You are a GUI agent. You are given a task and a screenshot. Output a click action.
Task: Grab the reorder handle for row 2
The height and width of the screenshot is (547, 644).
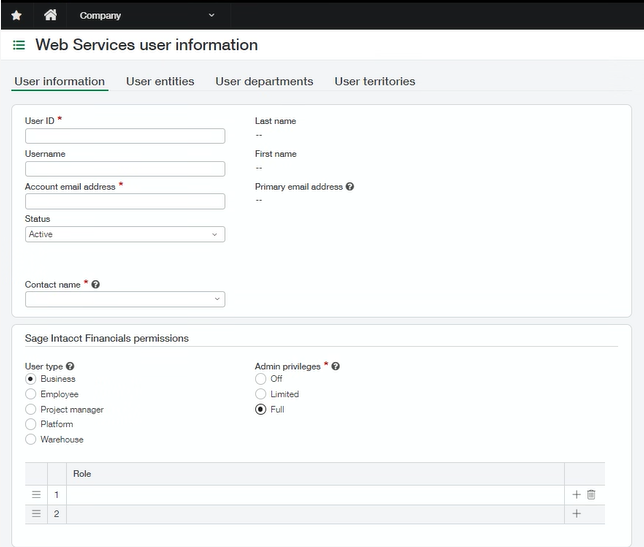(x=36, y=513)
